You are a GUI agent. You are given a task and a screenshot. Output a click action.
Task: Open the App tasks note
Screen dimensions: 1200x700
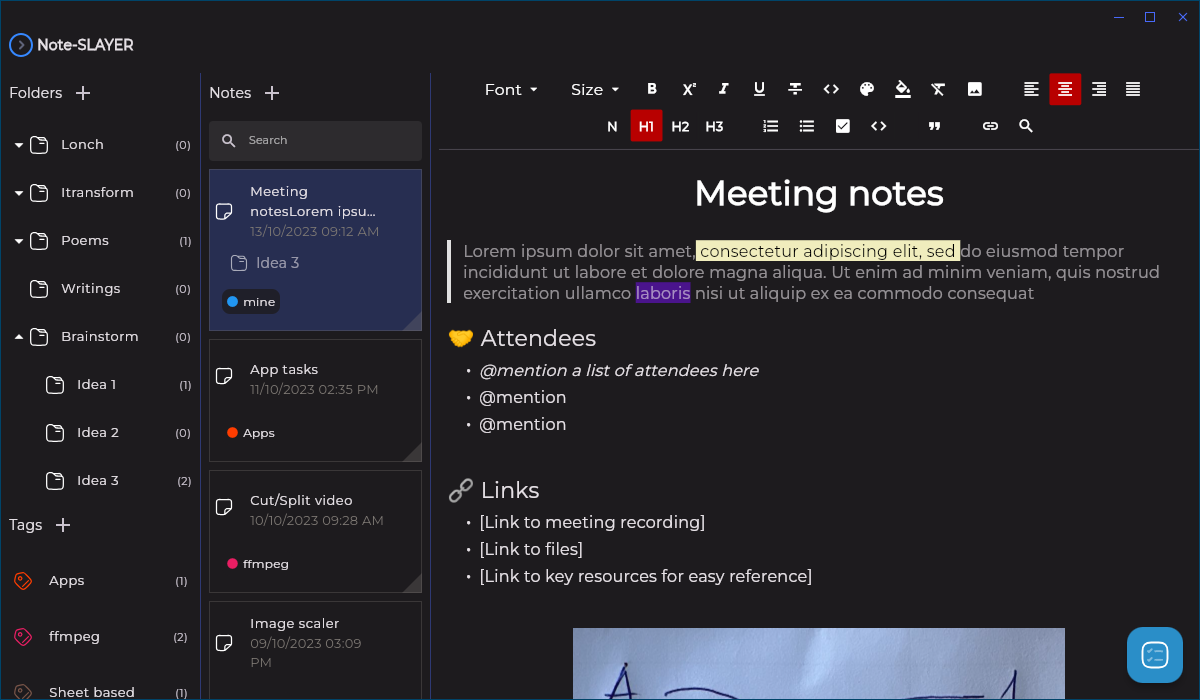click(x=315, y=400)
